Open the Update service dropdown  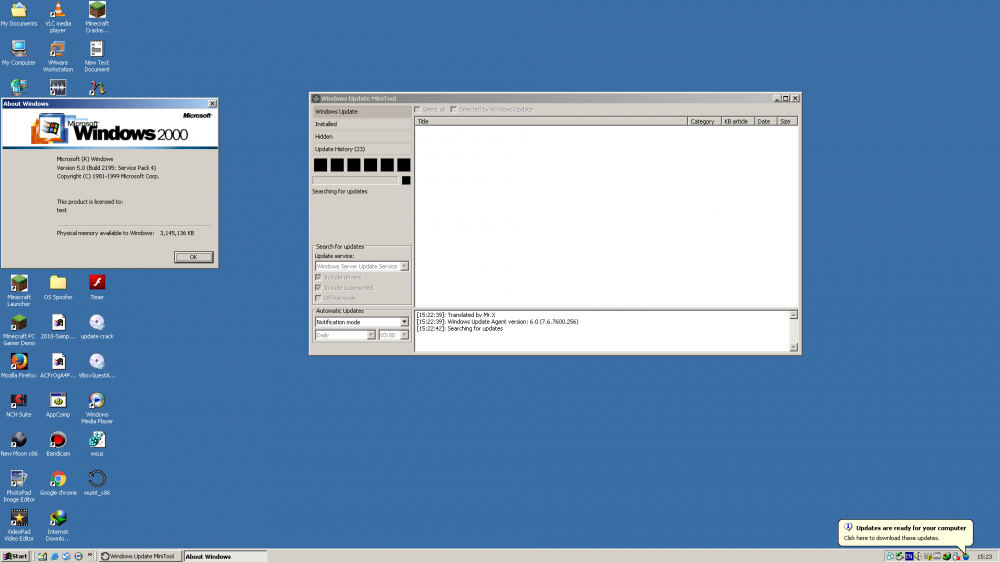click(x=361, y=267)
